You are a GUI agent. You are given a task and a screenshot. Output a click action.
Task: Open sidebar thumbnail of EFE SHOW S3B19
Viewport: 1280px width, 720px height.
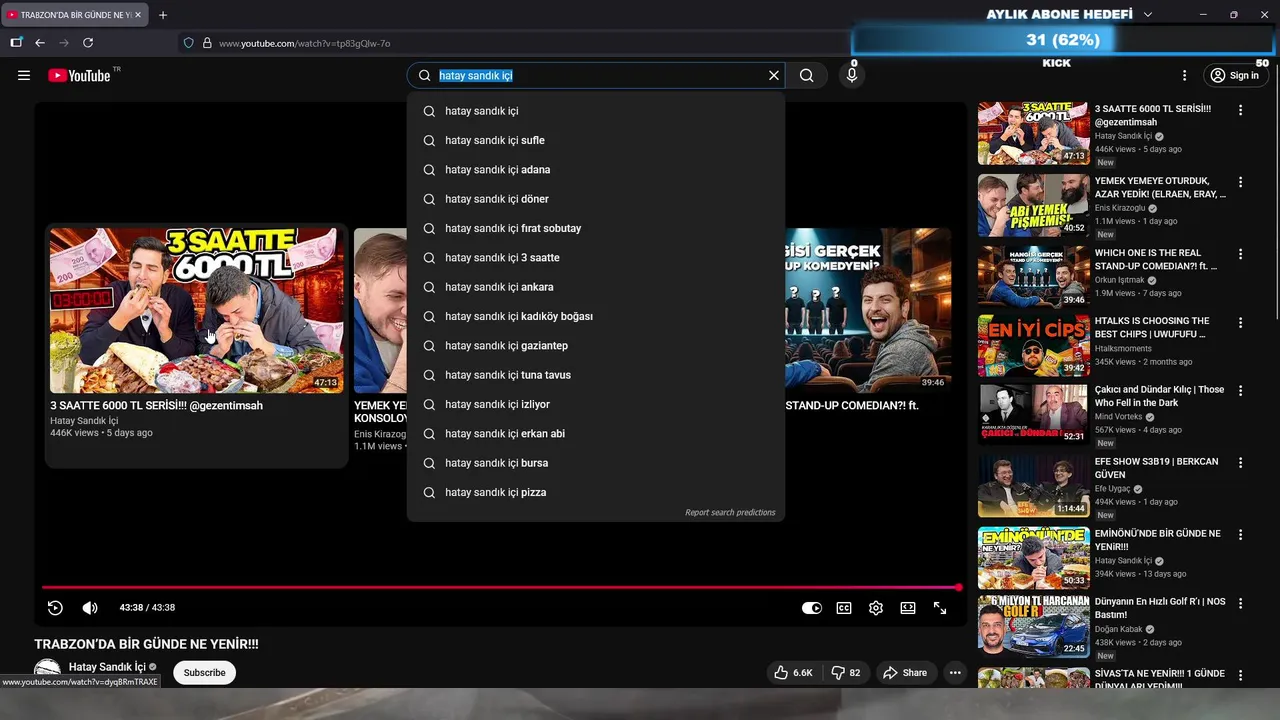tap(1034, 486)
